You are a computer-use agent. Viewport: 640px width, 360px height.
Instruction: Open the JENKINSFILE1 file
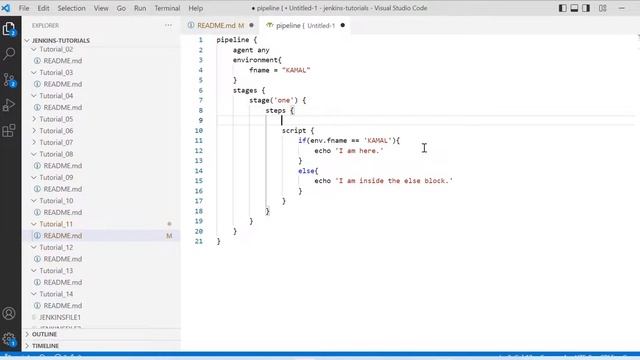(60, 317)
